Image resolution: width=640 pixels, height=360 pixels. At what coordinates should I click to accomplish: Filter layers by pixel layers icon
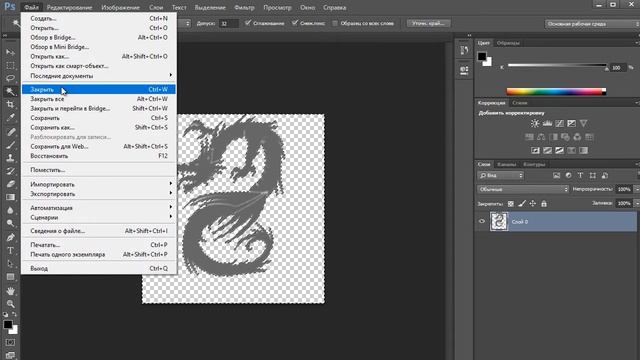[556, 176]
